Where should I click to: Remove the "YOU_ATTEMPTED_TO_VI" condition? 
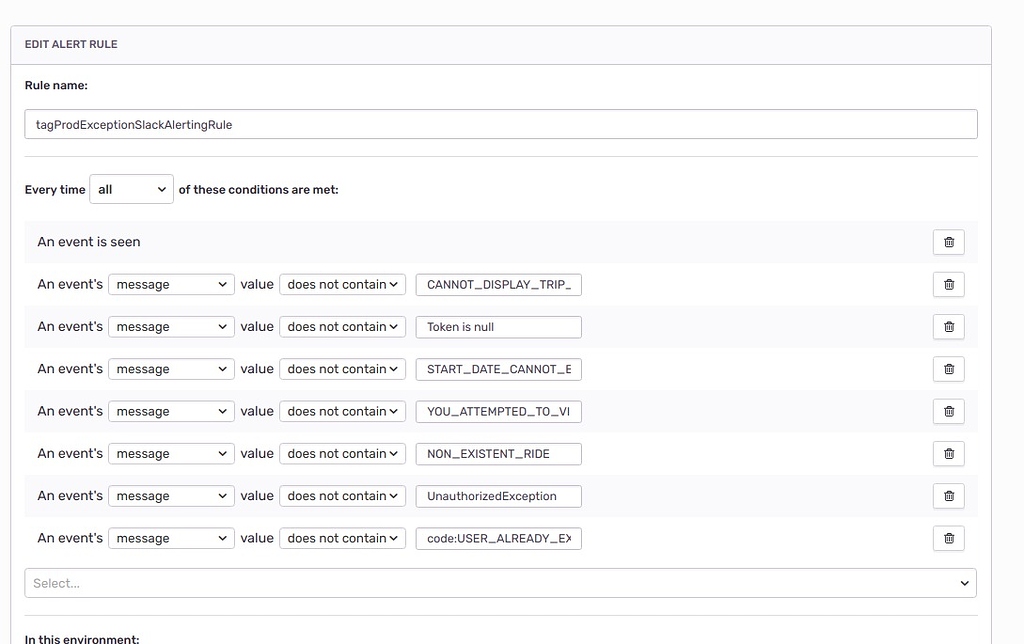point(948,411)
